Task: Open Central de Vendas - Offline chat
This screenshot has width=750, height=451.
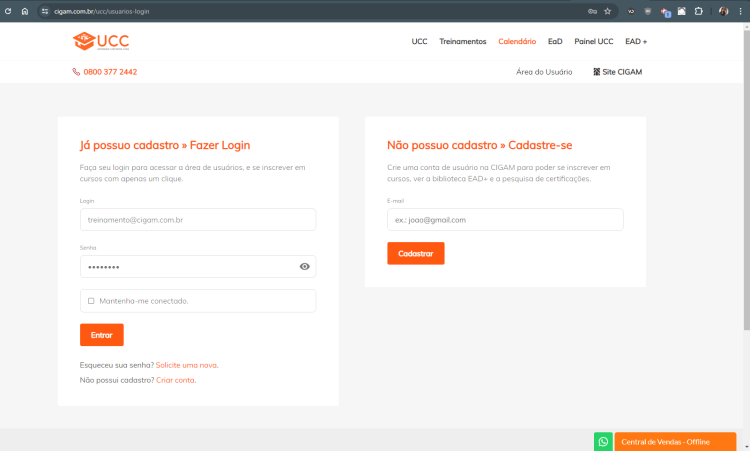Action: pyautogui.click(x=675, y=441)
